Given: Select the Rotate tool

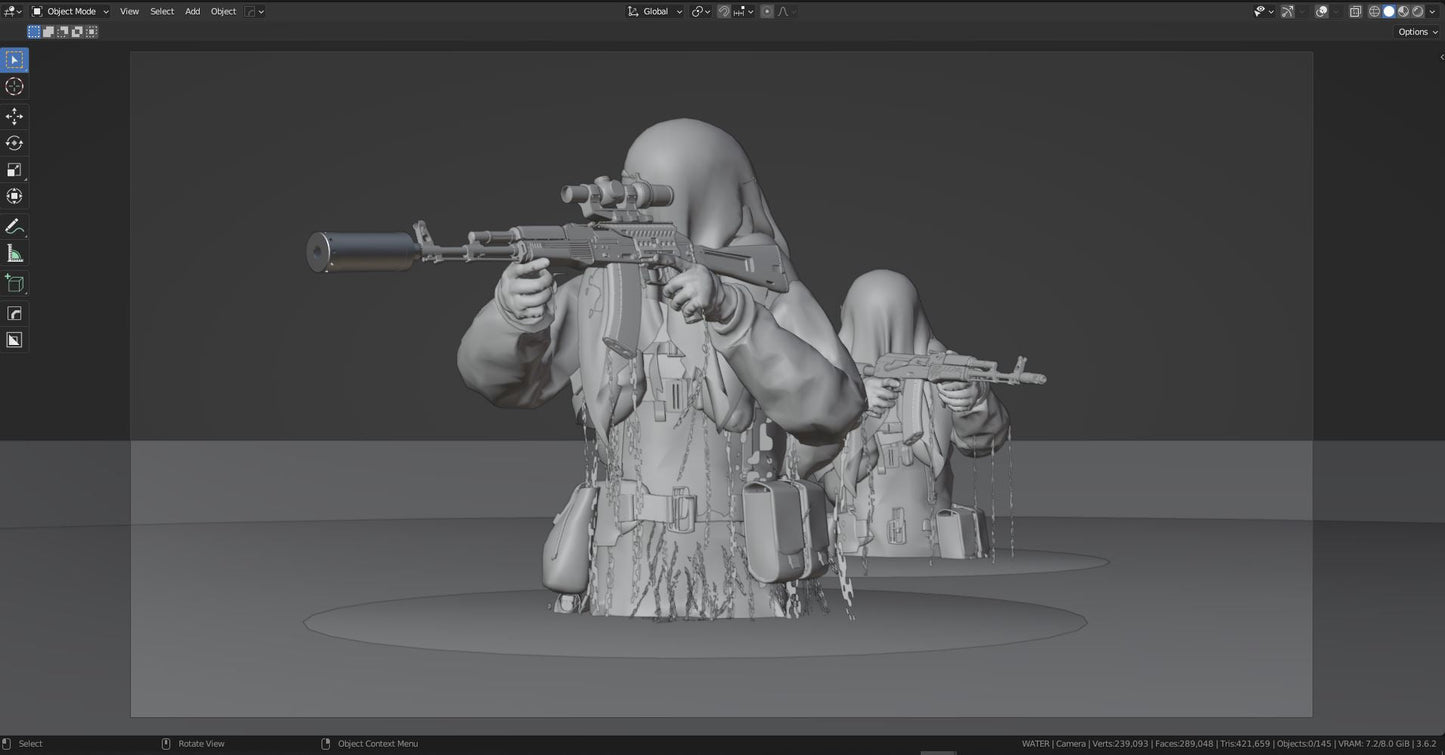Looking at the screenshot, I should 14,143.
